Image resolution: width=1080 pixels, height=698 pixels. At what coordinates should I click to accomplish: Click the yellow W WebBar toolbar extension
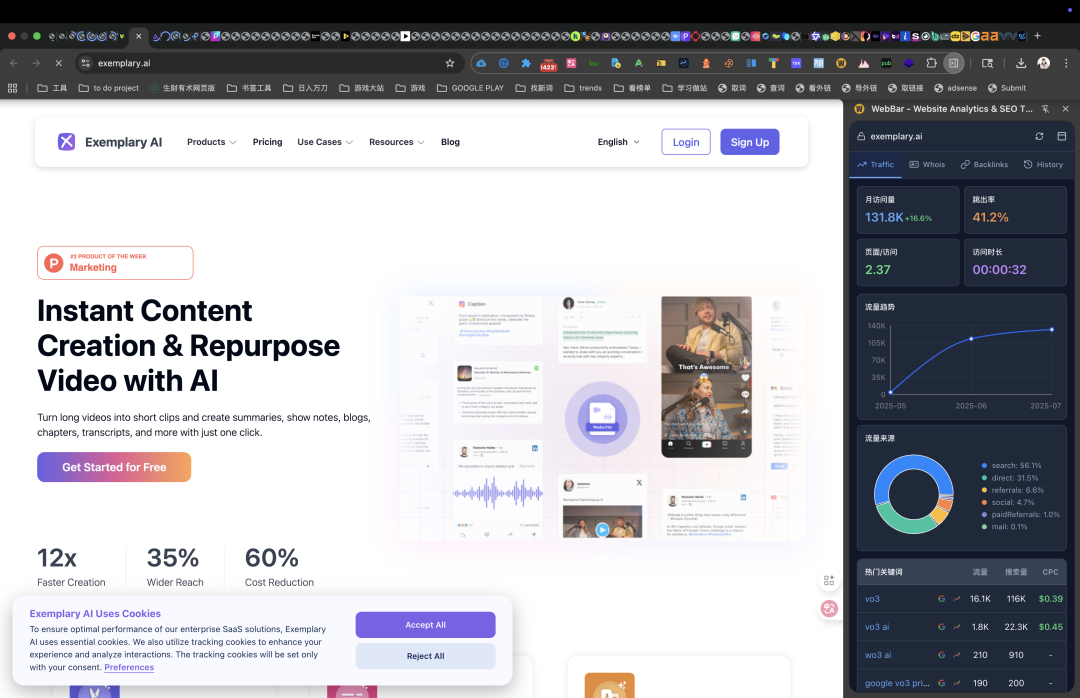(x=841, y=63)
